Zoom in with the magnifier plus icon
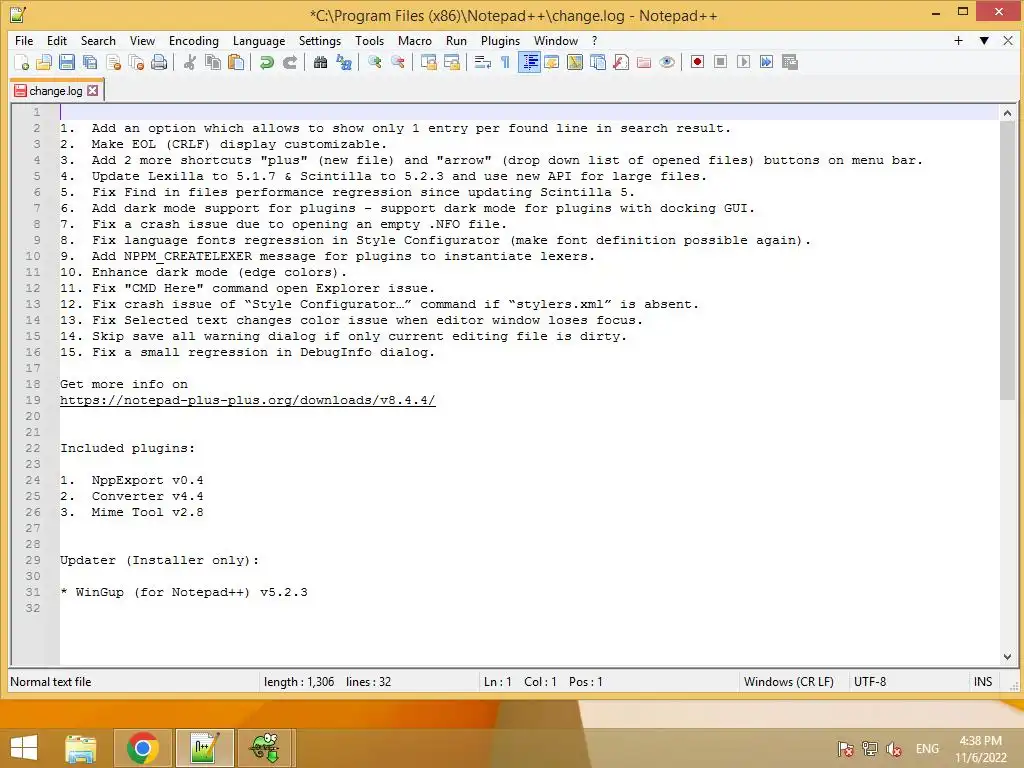 click(x=375, y=62)
